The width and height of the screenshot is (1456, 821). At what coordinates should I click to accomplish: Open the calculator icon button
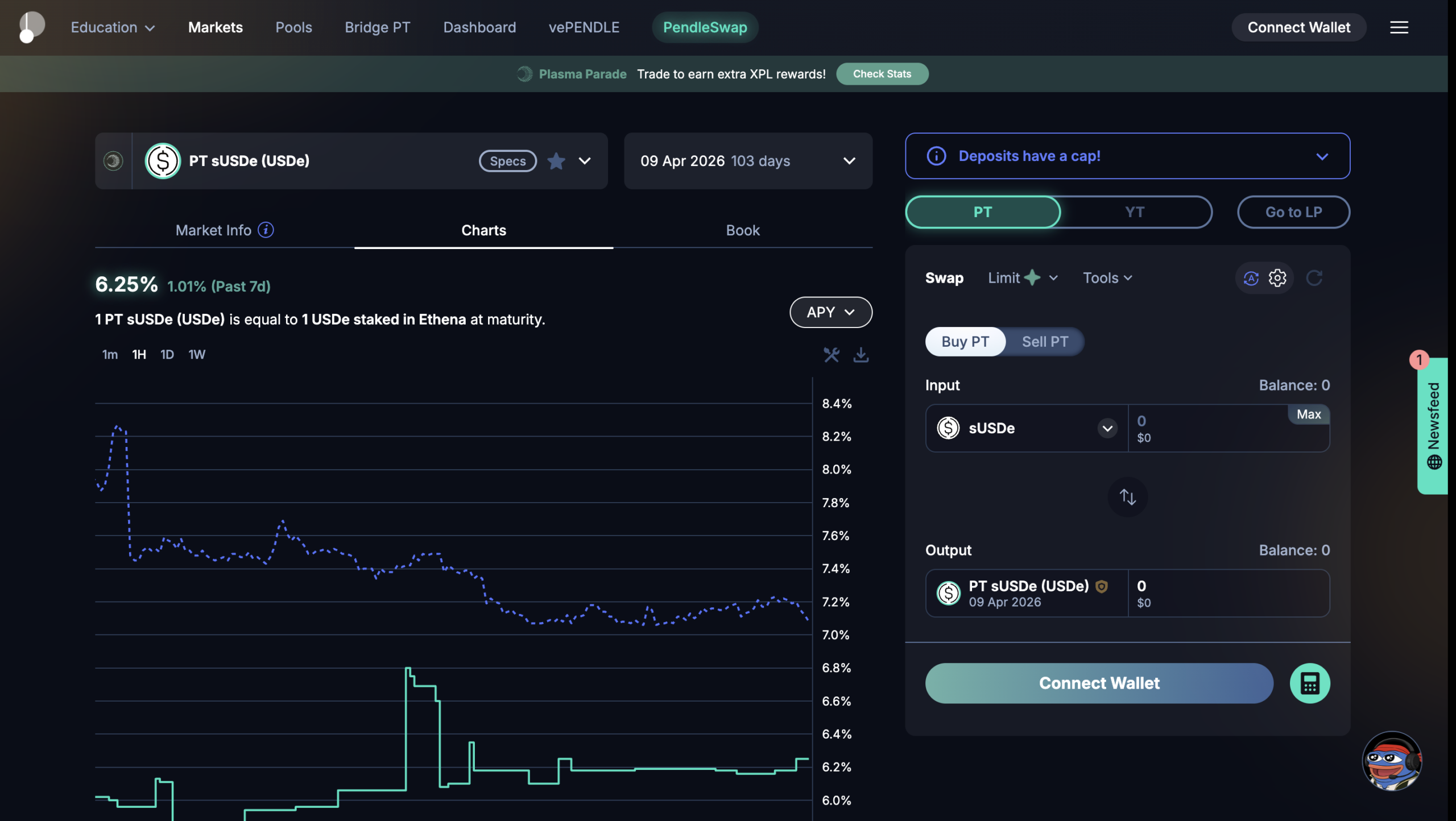coord(1309,683)
